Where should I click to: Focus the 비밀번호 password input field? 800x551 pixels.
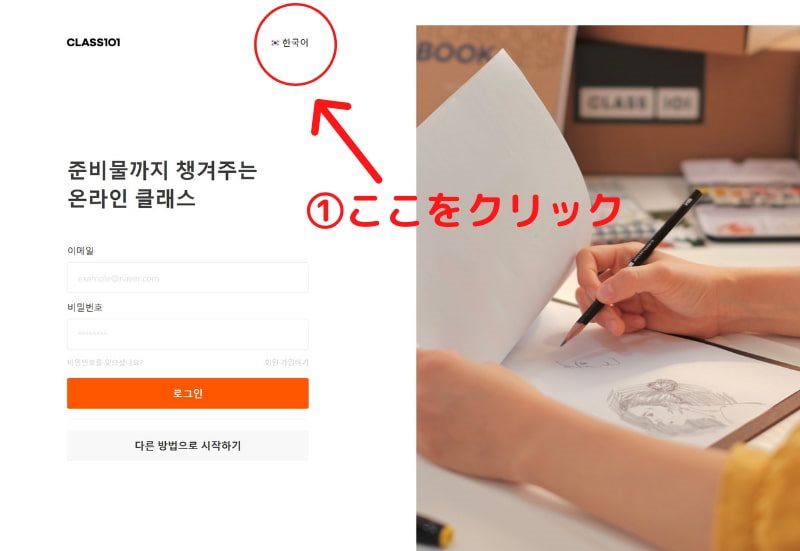188,334
